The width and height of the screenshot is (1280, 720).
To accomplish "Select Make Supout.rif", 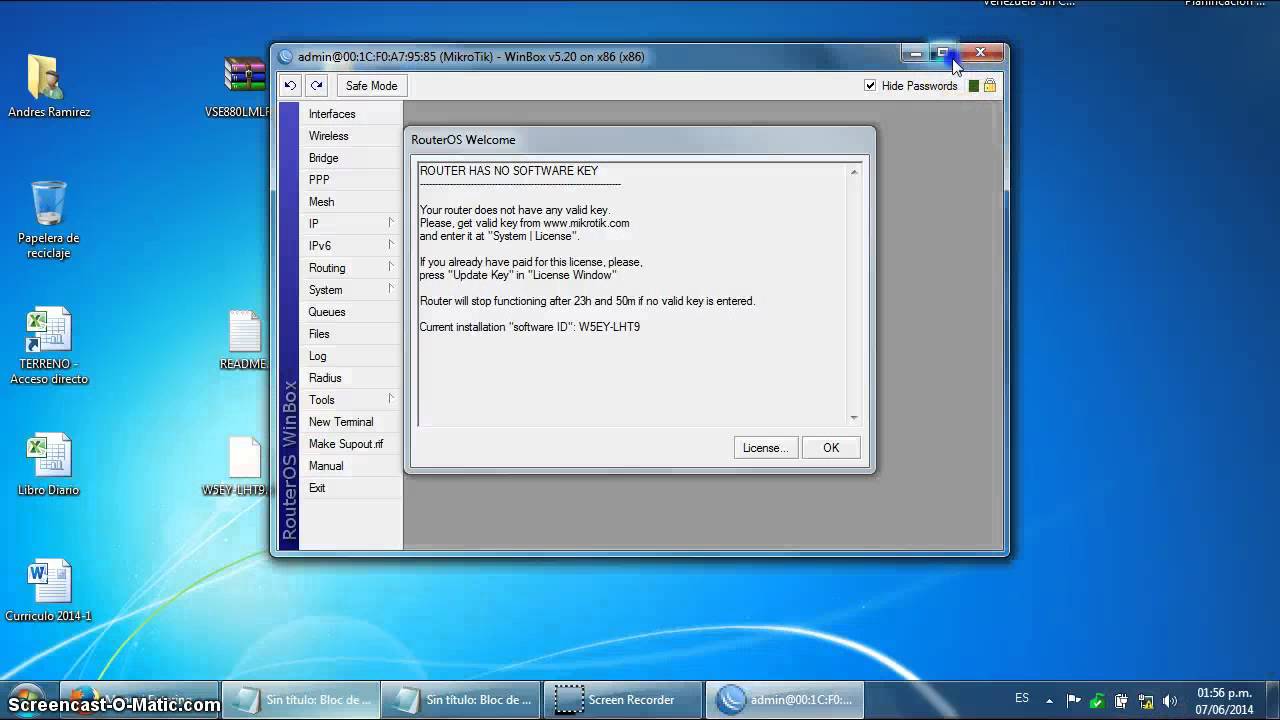I will 351,444.
